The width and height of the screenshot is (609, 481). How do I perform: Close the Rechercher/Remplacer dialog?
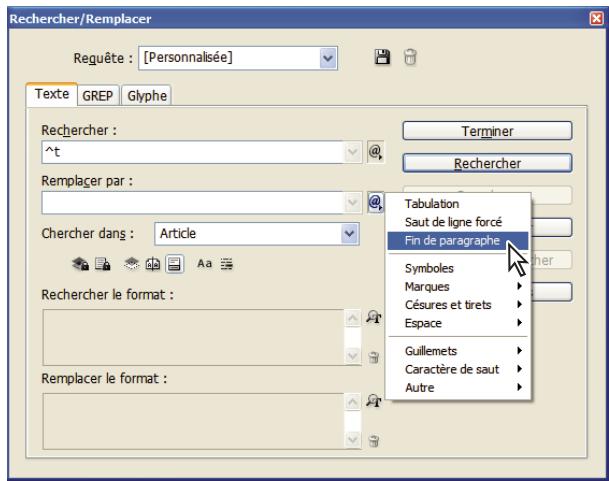[x=596, y=18]
